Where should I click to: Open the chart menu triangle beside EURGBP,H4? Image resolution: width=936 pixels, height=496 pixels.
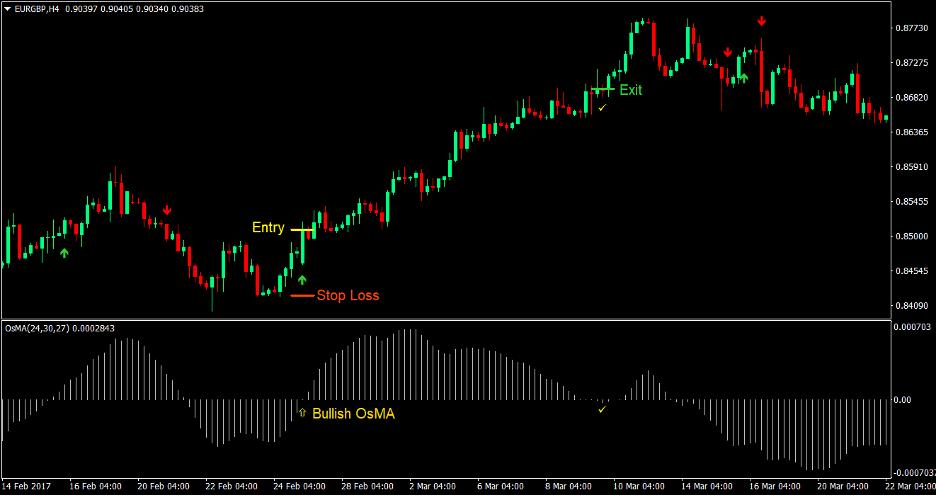click(x=9, y=9)
